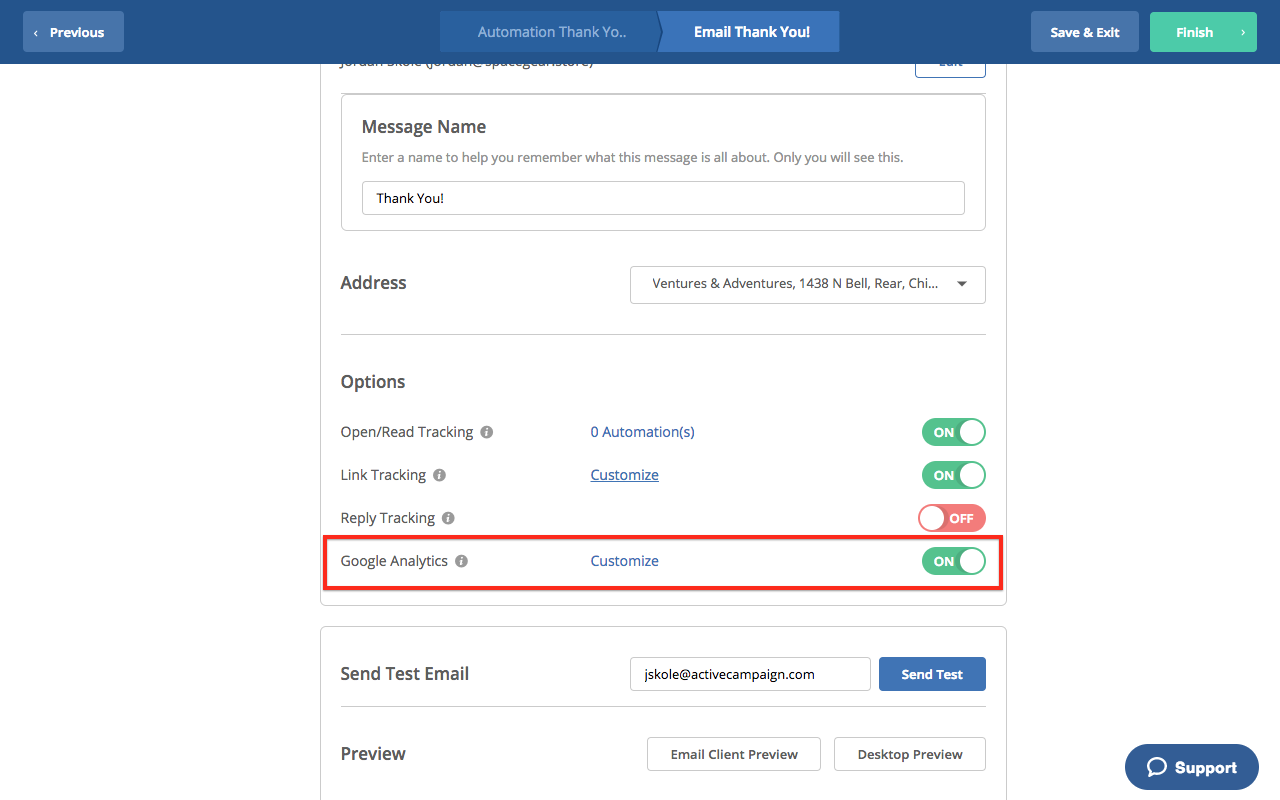The width and height of the screenshot is (1280, 800).
Task: Select the Email Thank You! step tab
Action: 751,32
